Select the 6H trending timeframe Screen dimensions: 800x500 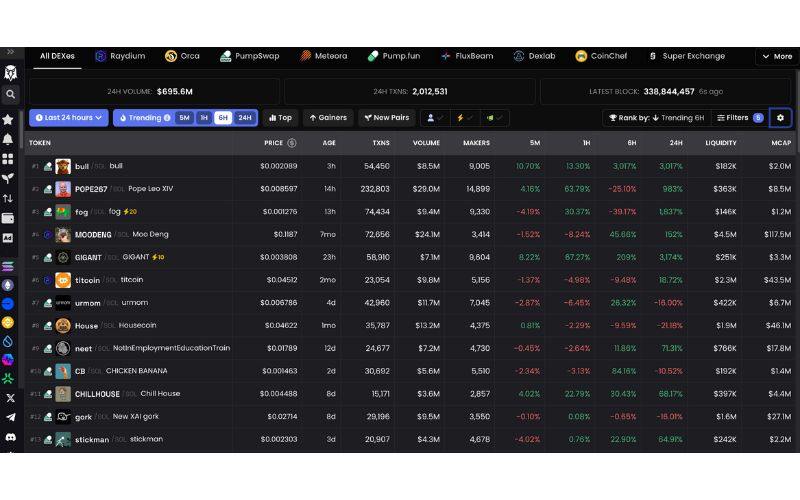[223, 118]
